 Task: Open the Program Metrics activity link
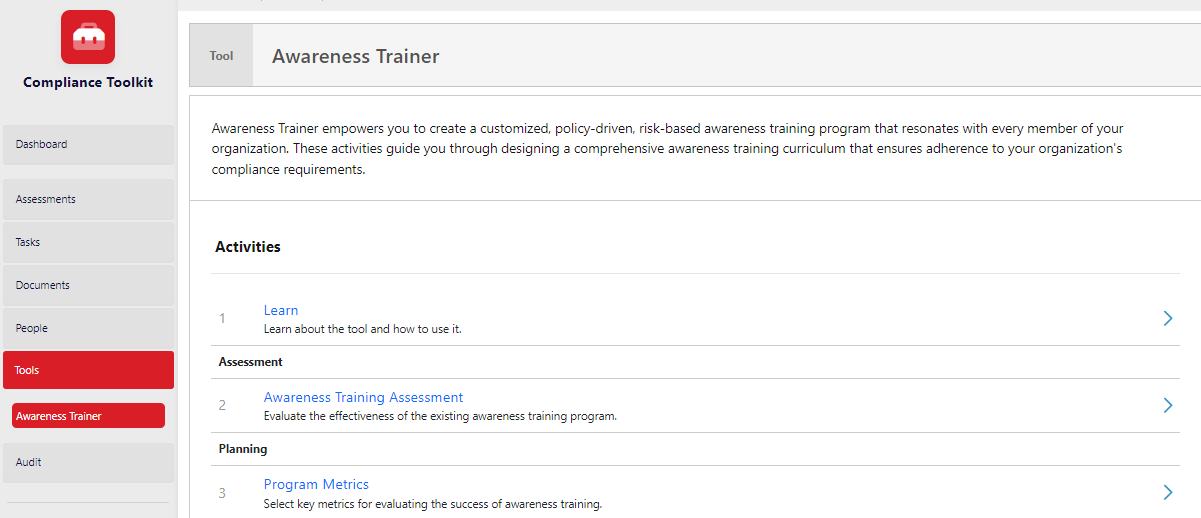tap(316, 484)
